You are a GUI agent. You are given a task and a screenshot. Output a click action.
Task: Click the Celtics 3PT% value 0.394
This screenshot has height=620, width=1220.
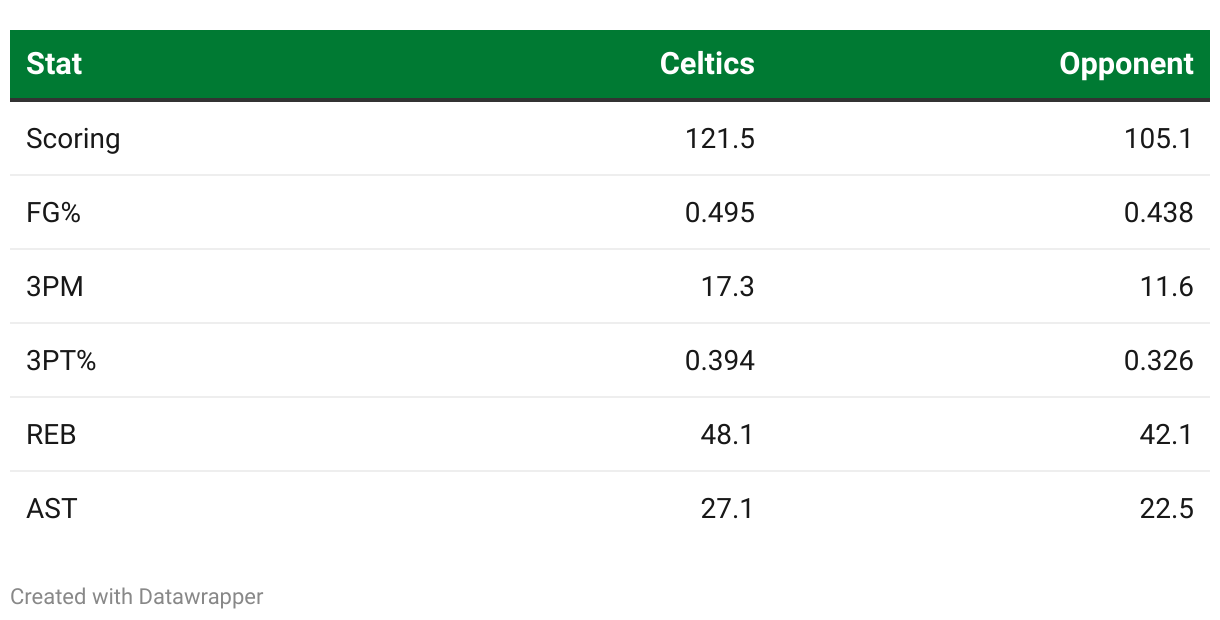719,360
